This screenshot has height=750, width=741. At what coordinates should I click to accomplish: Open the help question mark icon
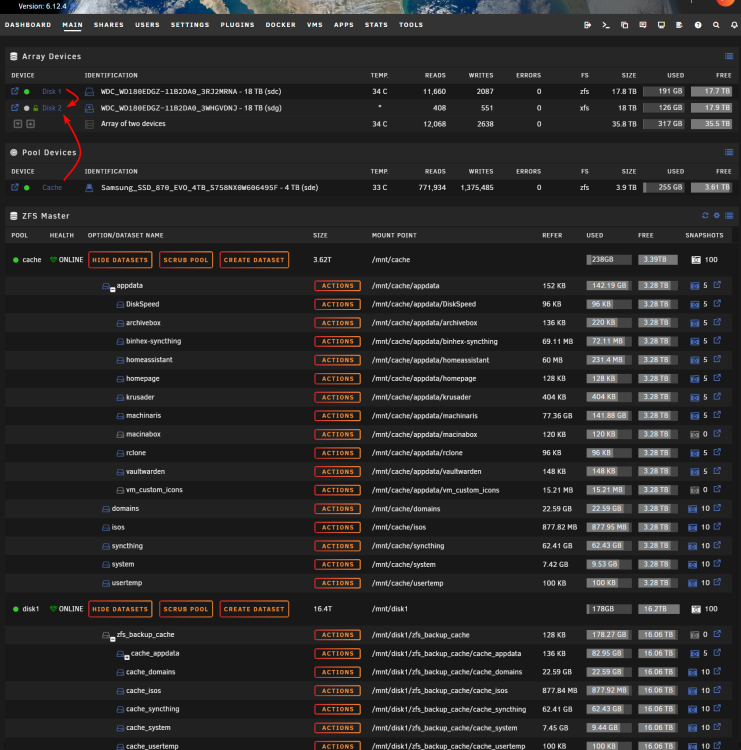(x=698, y=25)
